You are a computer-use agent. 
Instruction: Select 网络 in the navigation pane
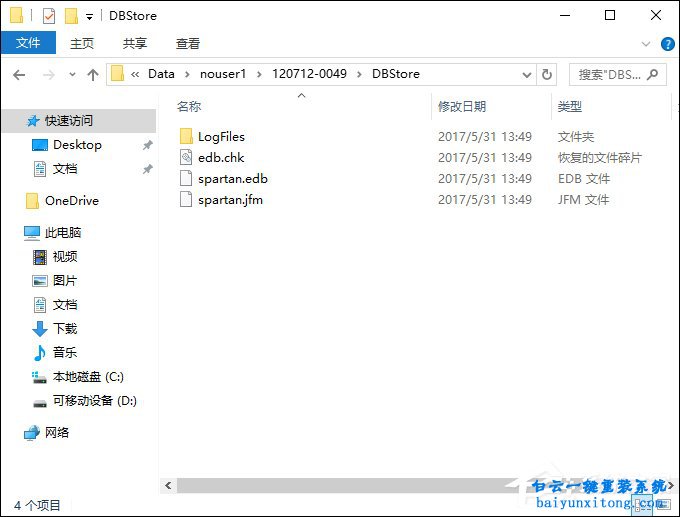coord(56,432)
